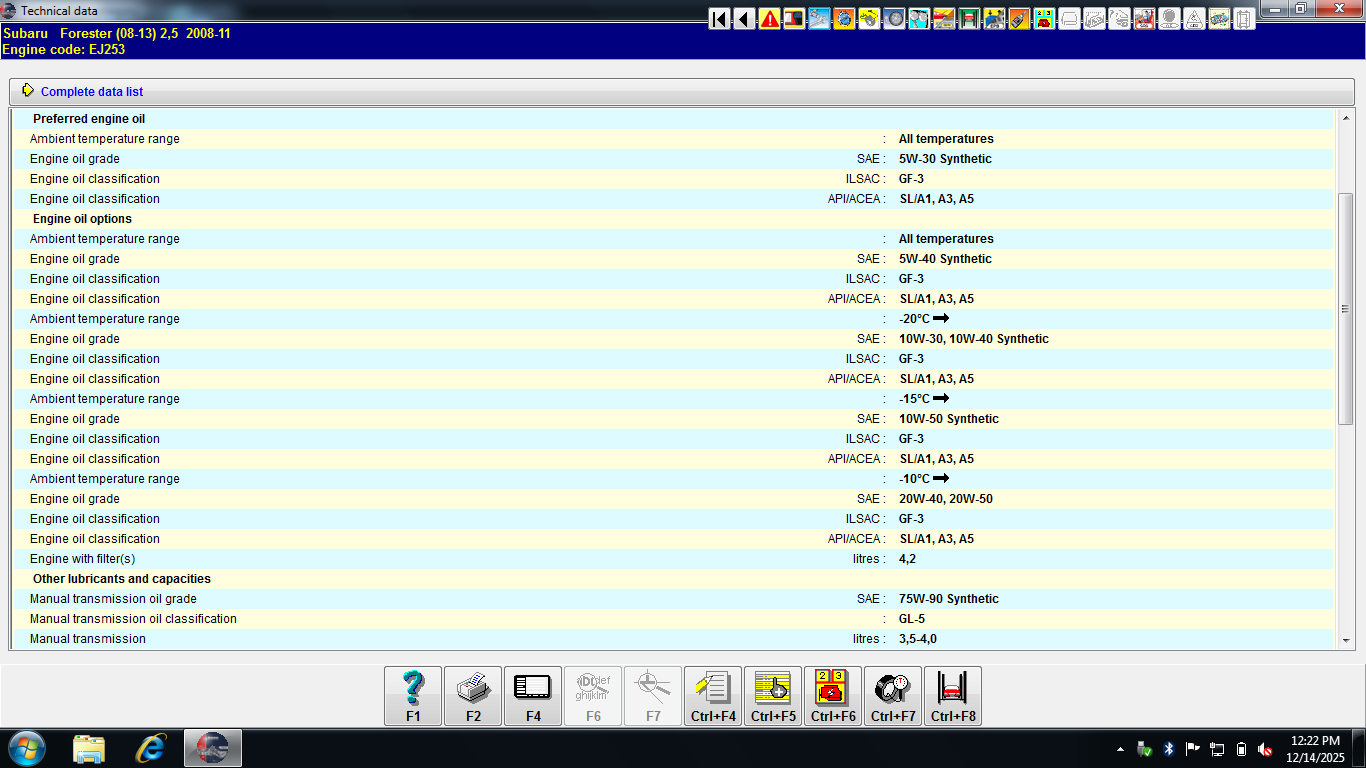Open the Ctrl+F5 yellow list button
Screen dimensions: 1366x768
[773, 696]
